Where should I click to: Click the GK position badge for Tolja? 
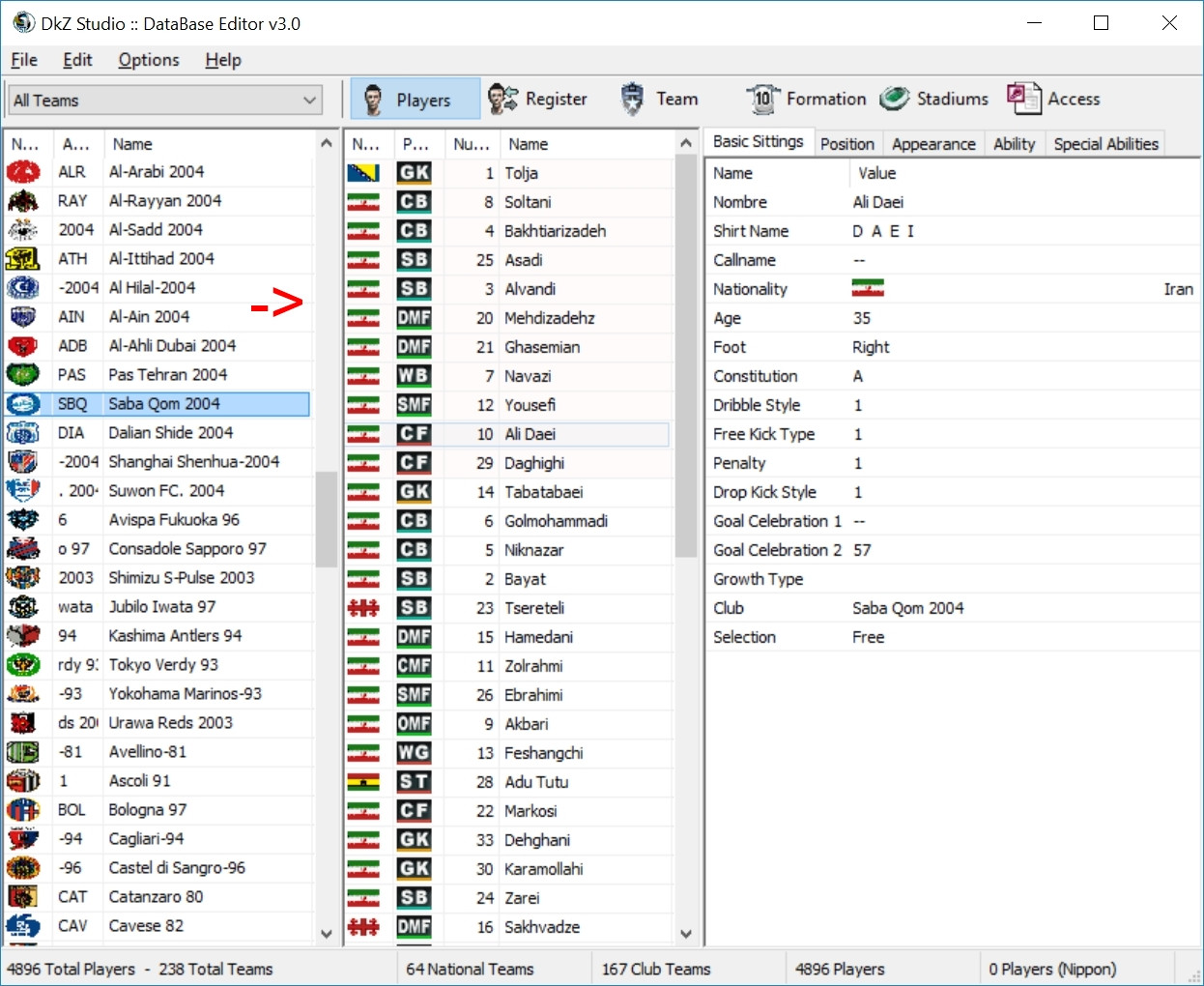coord(414,173)
